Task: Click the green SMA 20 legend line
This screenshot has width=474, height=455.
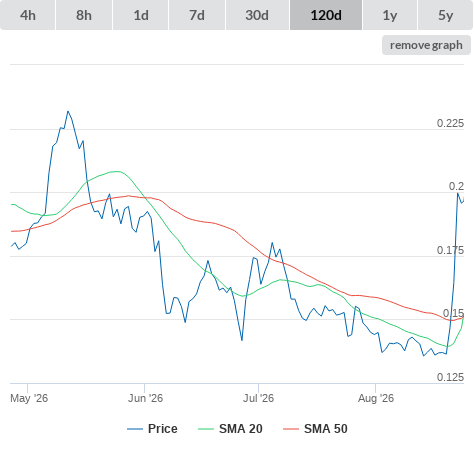Action: tap(206, 429)
